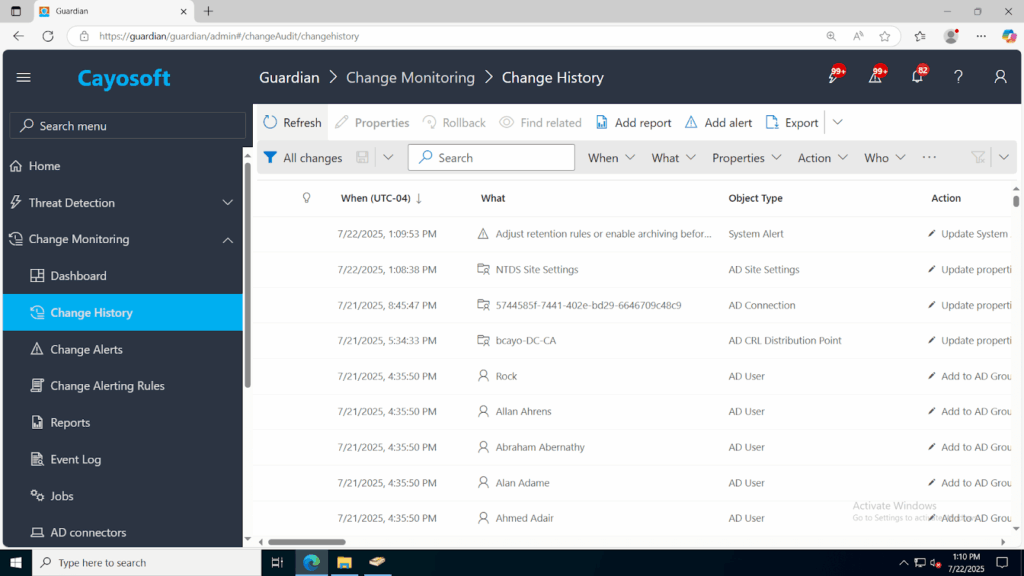The width and height of the screenshot is (1024, 576).
Task: Open Home in the sidebar
Action: (123, 166)
